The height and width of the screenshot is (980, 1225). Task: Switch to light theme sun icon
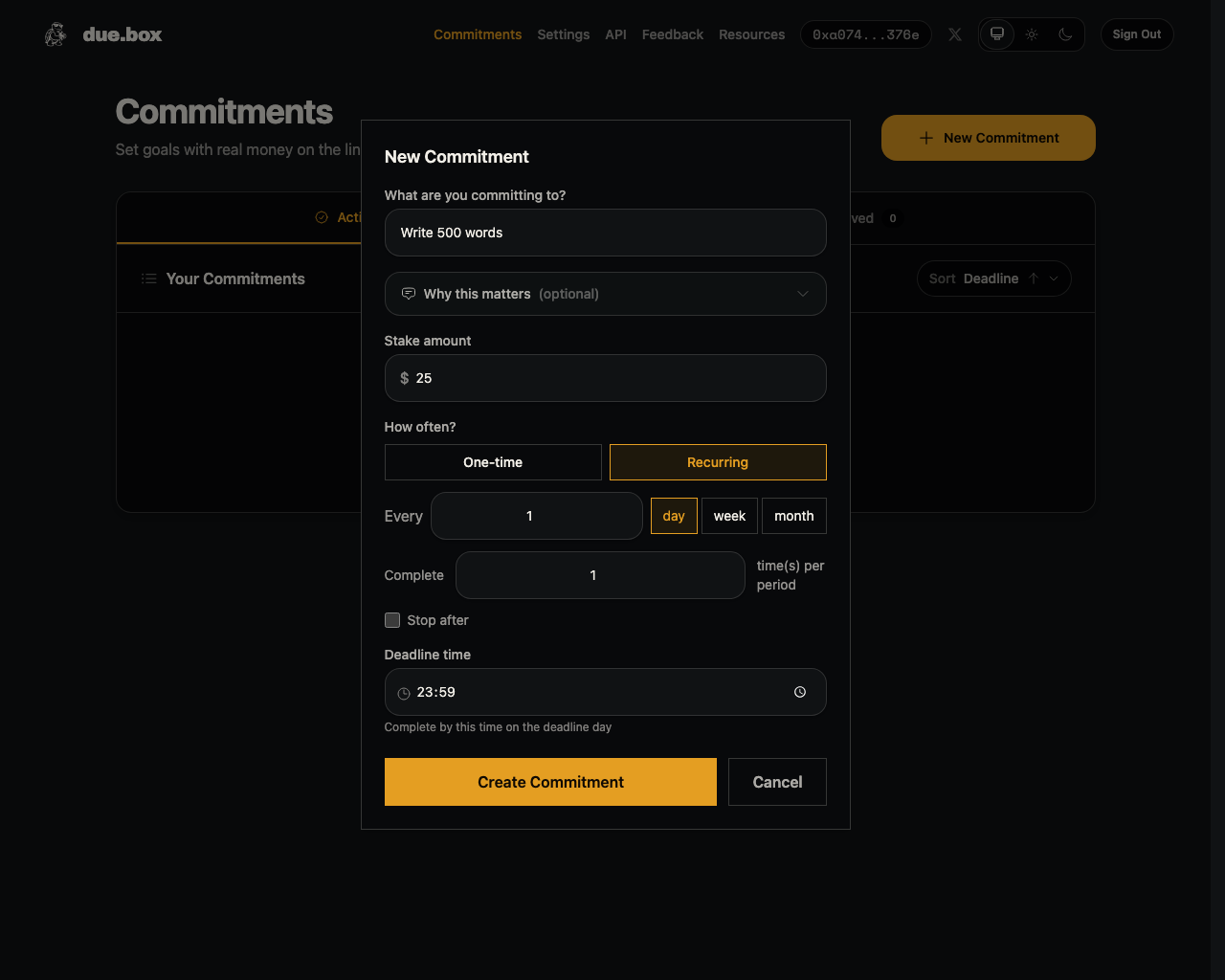point(1032,34)
